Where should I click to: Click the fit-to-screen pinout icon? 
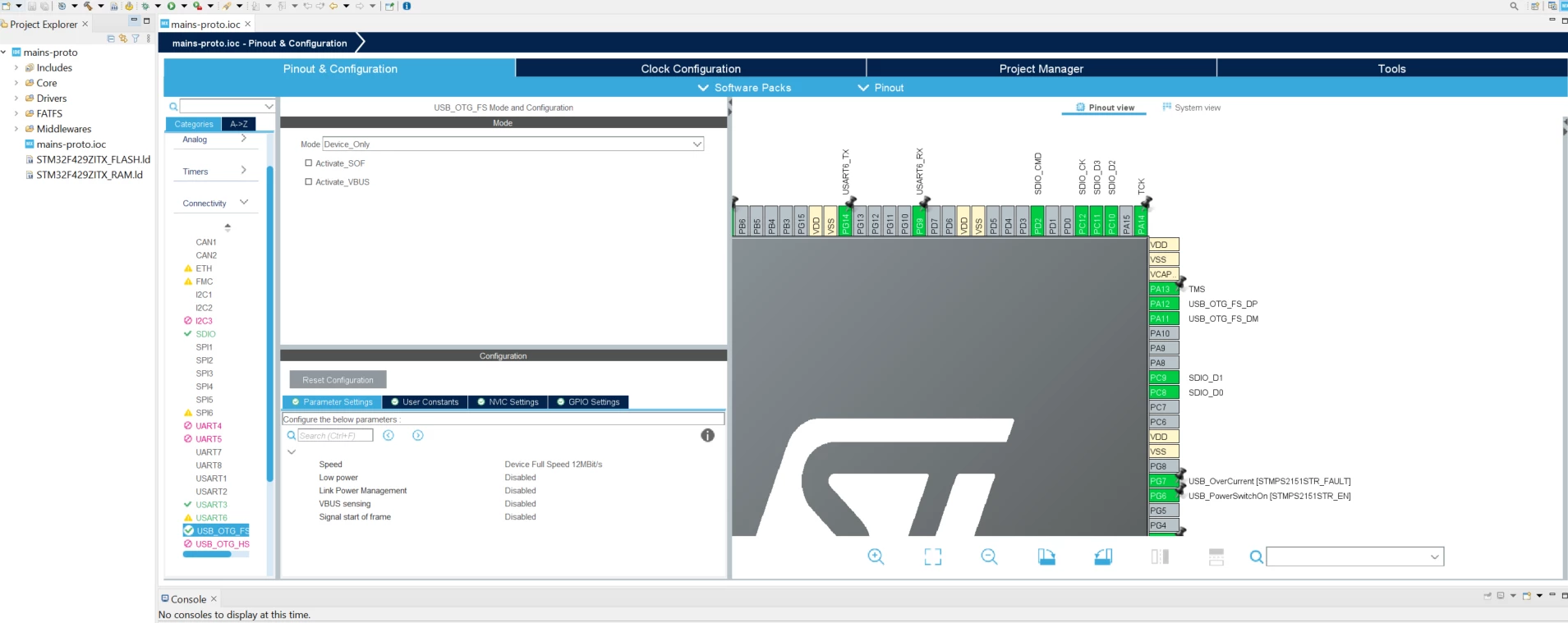pos(932,557)
